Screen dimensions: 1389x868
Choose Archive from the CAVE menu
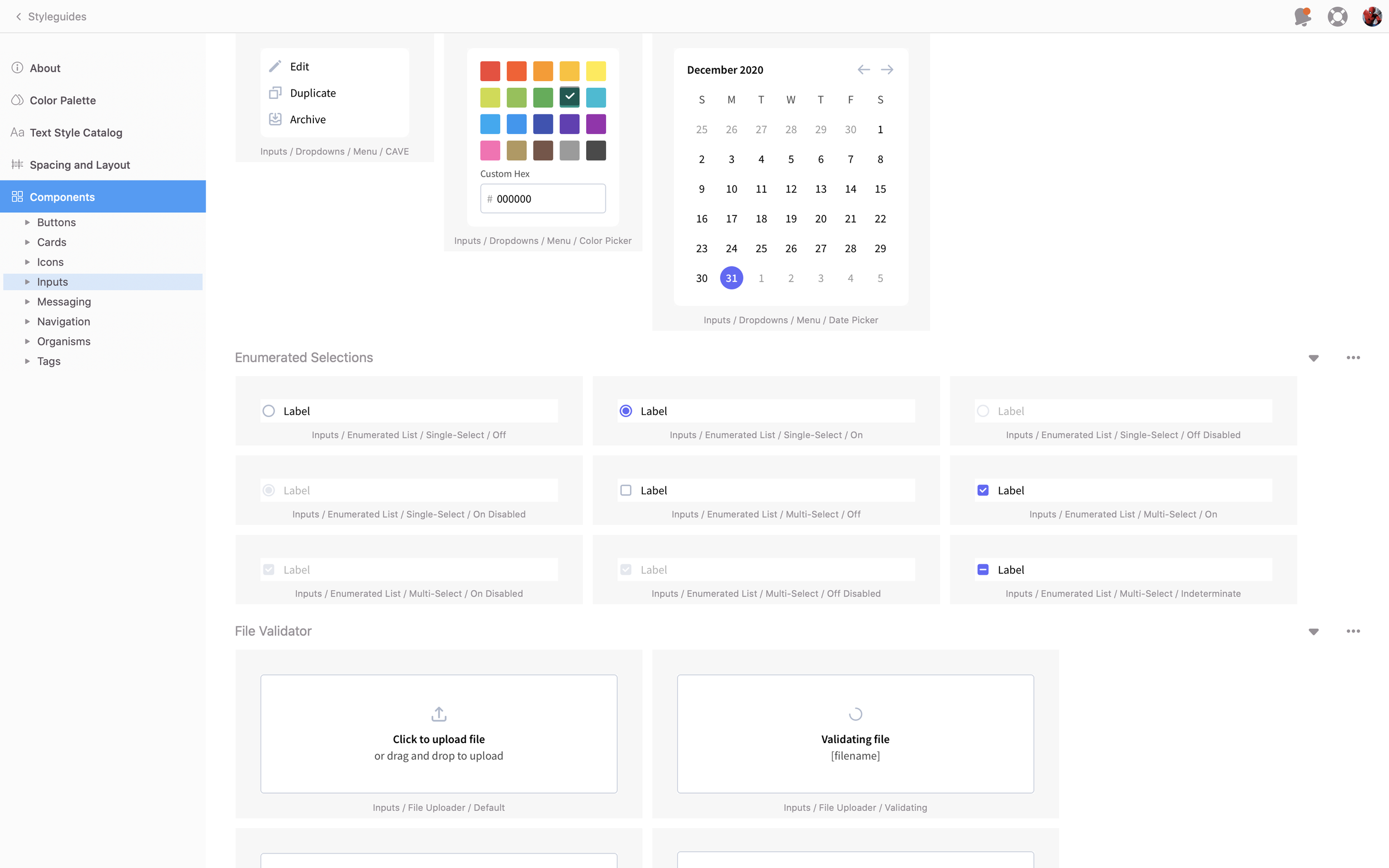click(307, 119)
